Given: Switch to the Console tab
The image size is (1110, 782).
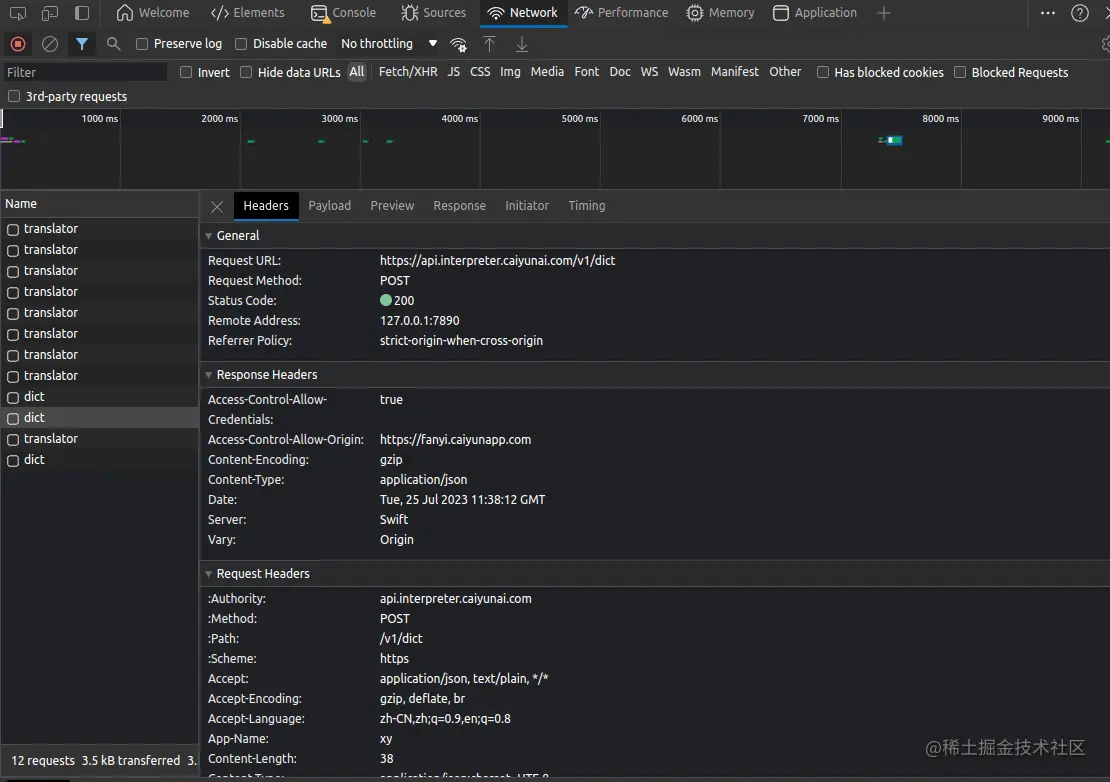Looking at the screenshot, I should [x=343, y=13].
